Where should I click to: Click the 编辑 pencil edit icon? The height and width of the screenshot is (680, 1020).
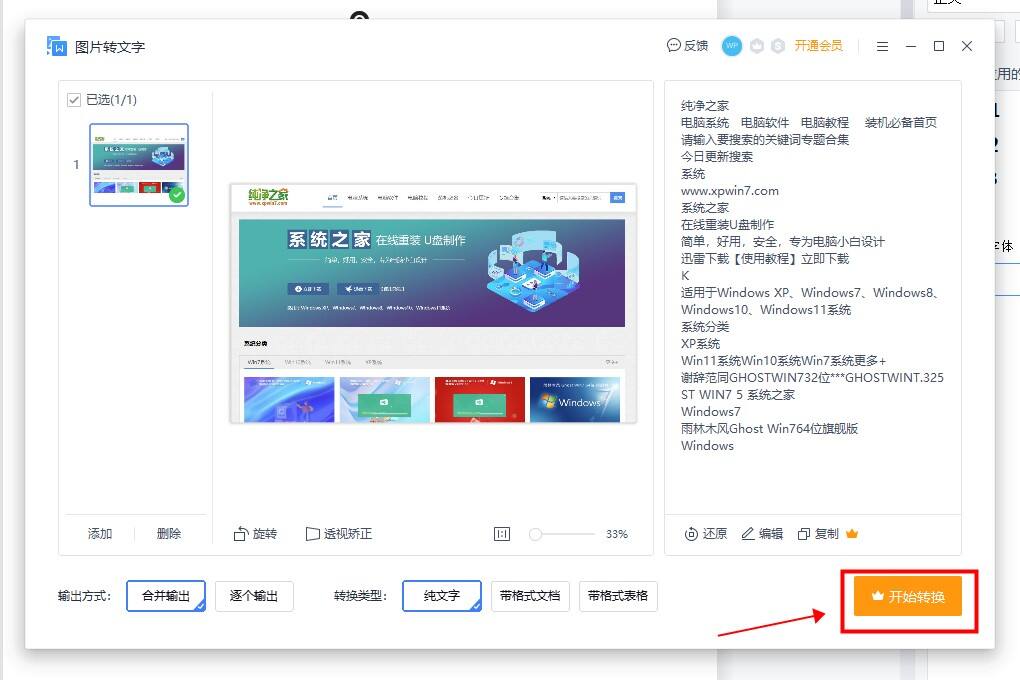(748, 534)
